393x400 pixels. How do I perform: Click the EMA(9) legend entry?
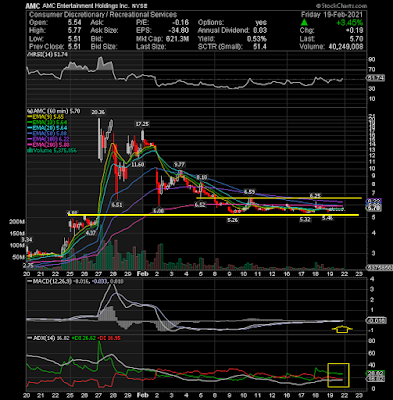coord(46,117)
